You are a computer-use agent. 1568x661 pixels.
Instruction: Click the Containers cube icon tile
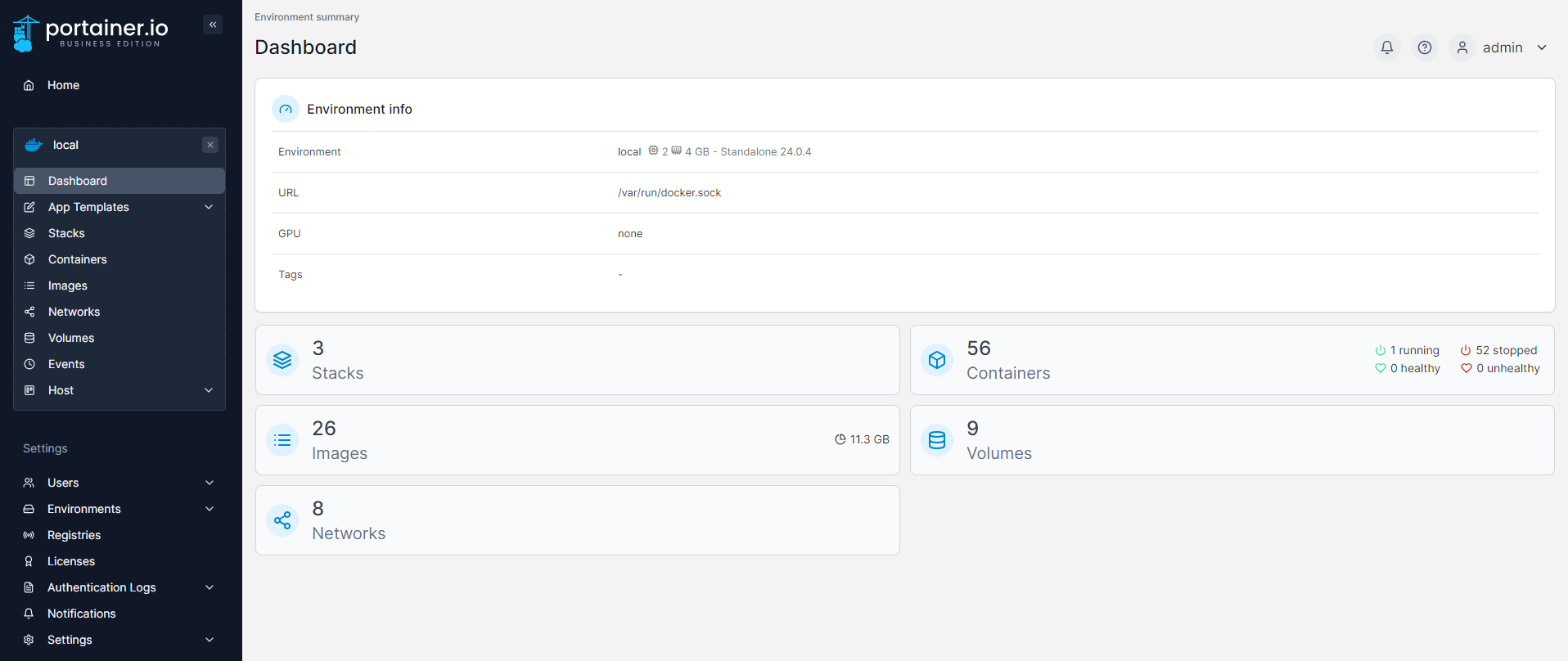pyautogui.click(x=937, y=360)
